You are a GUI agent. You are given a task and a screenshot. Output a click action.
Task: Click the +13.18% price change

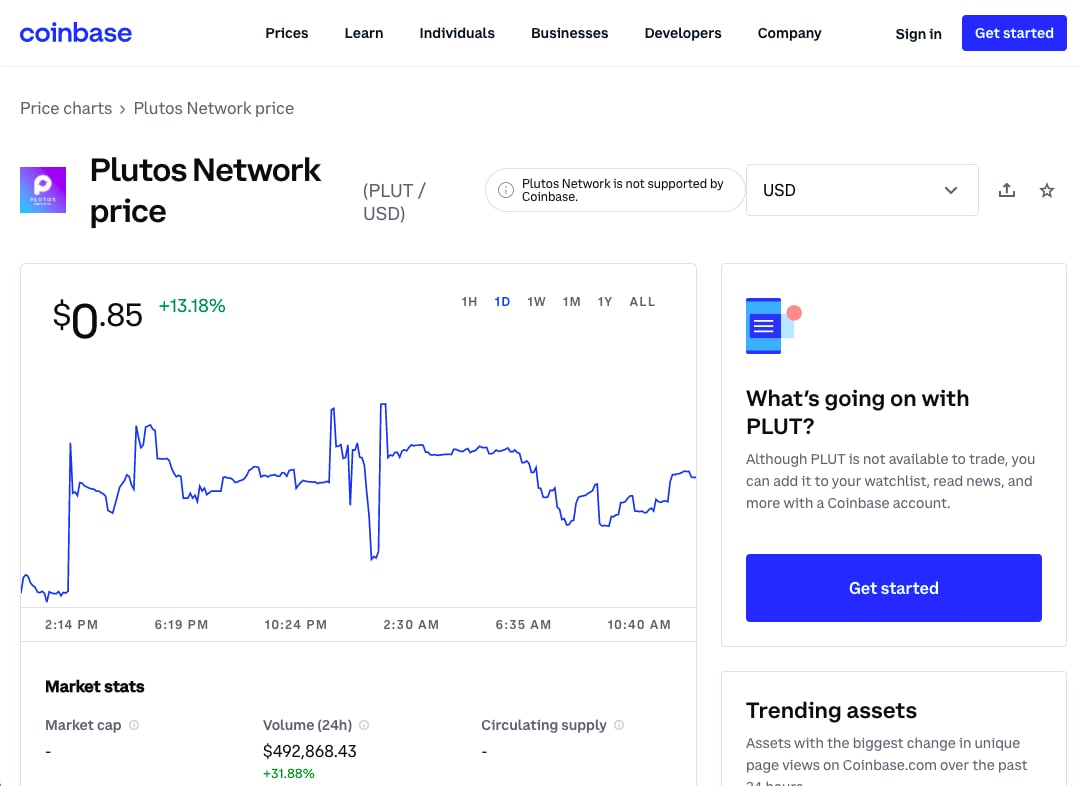tap(192, 306)
